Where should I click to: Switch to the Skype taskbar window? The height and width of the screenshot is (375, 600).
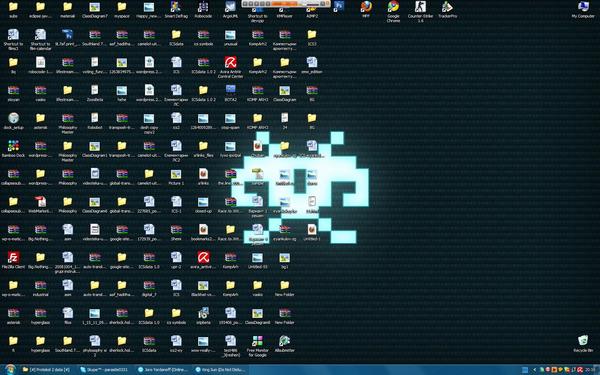pyautogui.click(x=104, y=370)
